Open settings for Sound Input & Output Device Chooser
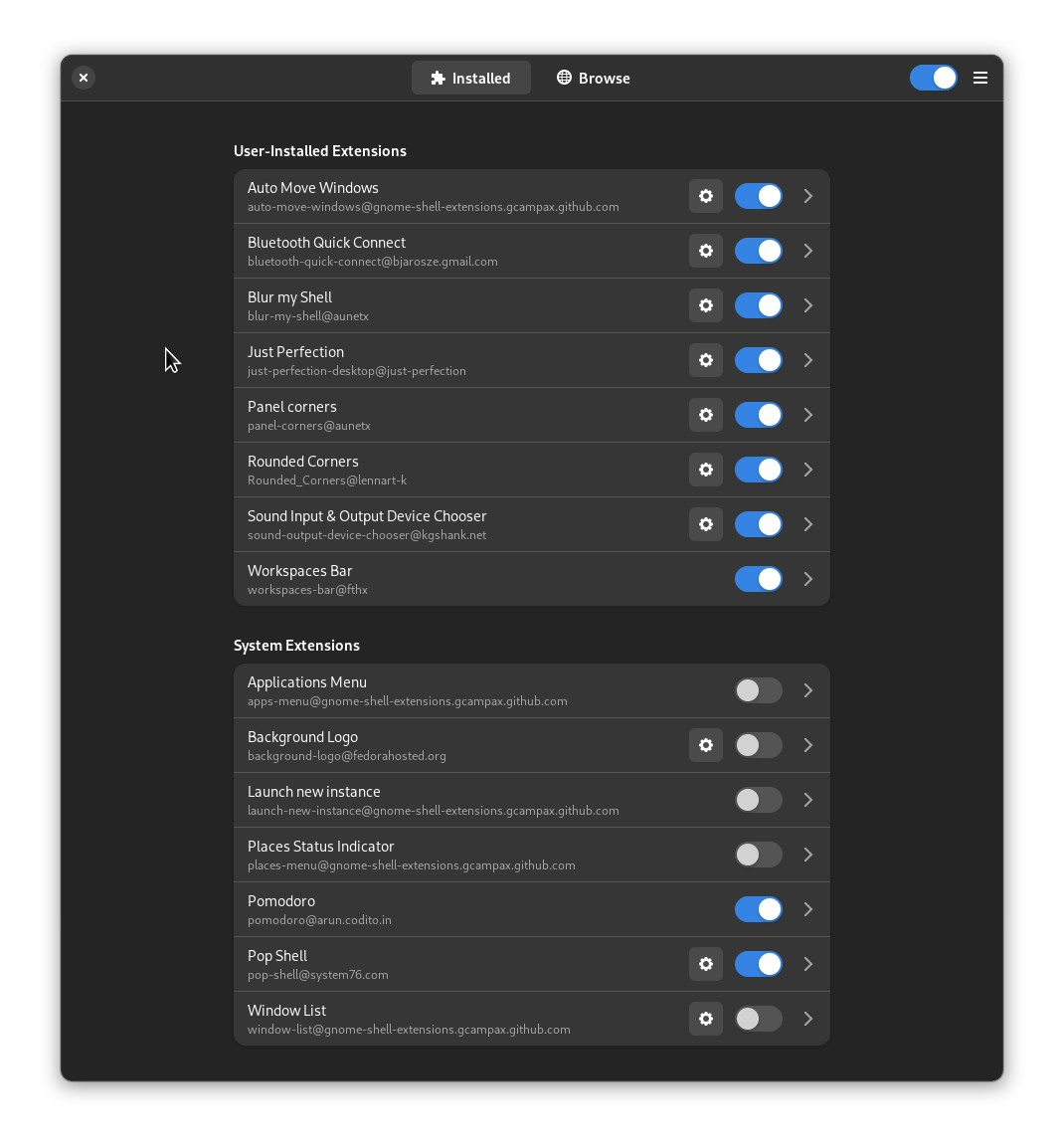 [x=705, y=524]
